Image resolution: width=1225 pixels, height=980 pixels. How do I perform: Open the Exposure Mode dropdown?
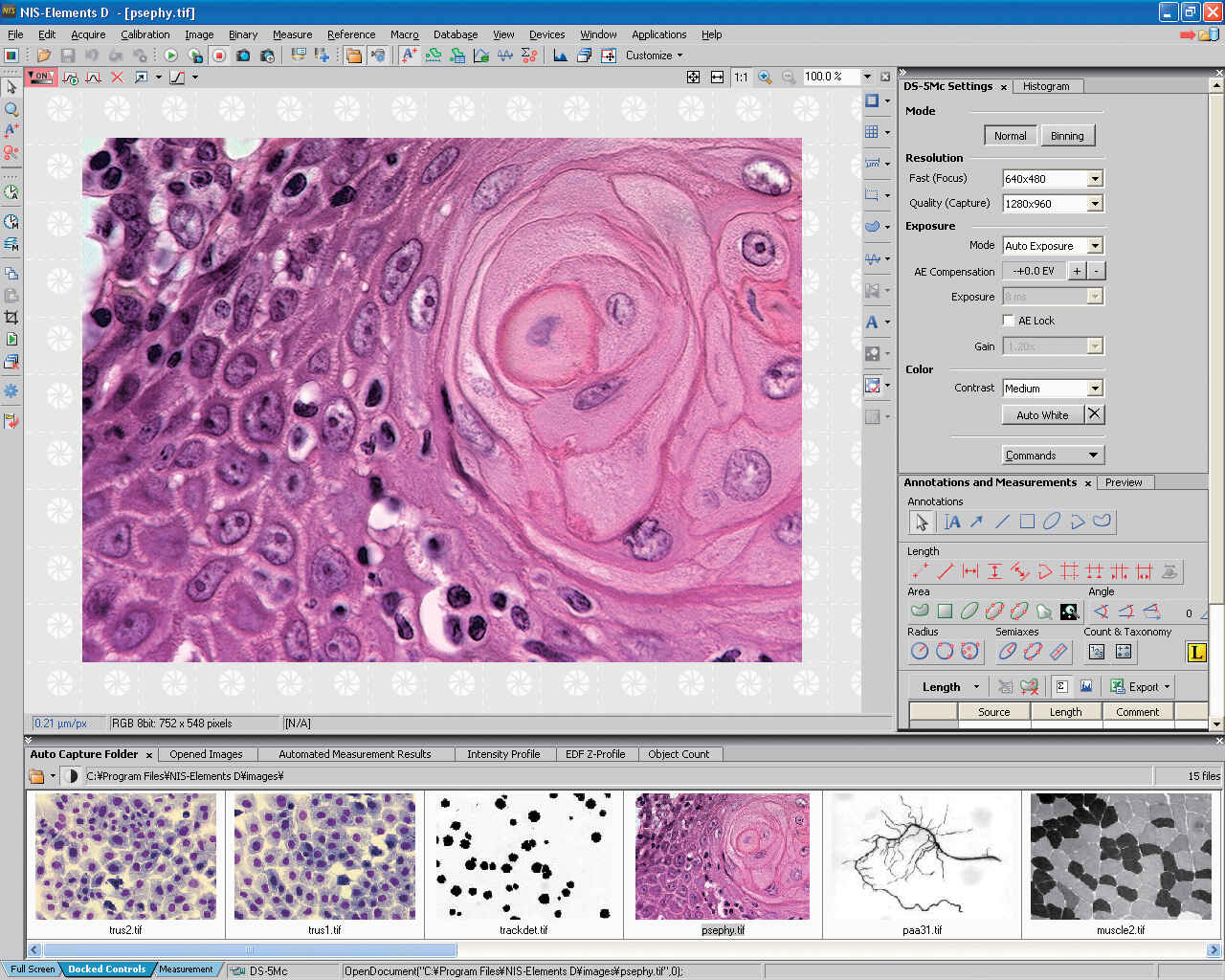pyautogui.click(x=1095, y=246)
